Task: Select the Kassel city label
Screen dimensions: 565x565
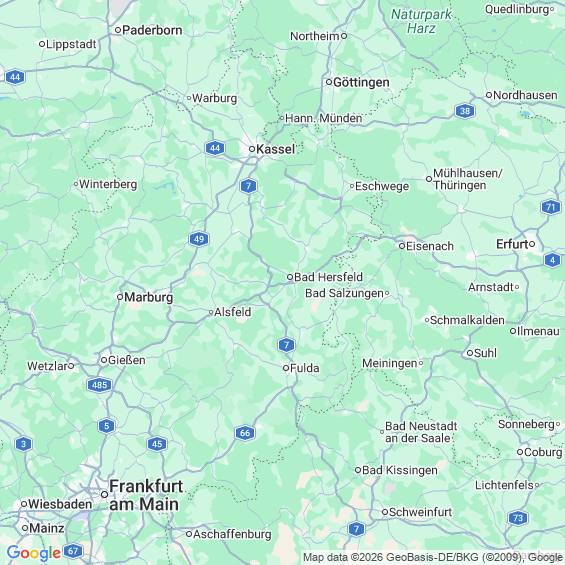Action: coord(275,149)
